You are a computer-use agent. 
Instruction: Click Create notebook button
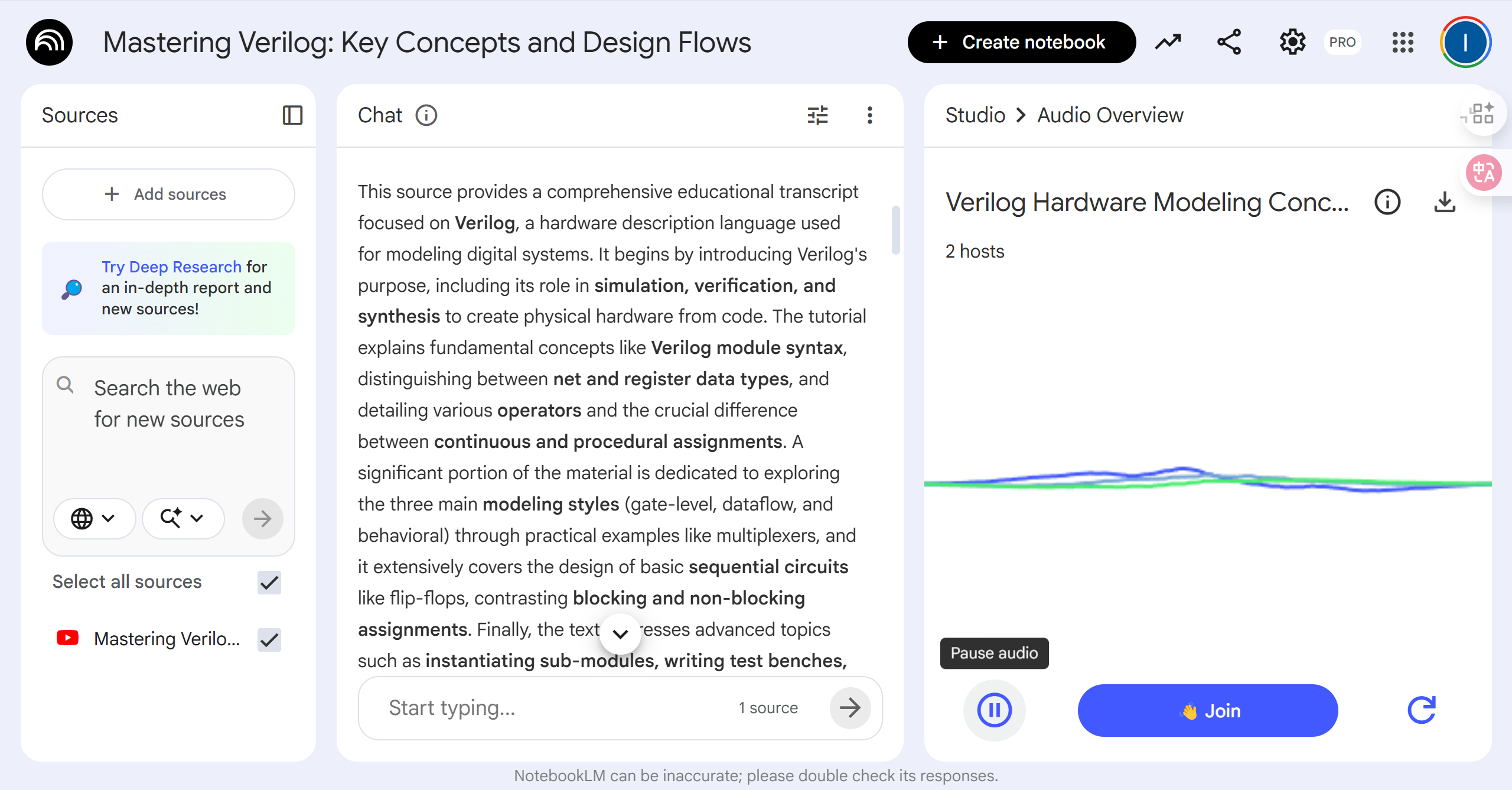pyautogui.click(x=1021, y=42)
